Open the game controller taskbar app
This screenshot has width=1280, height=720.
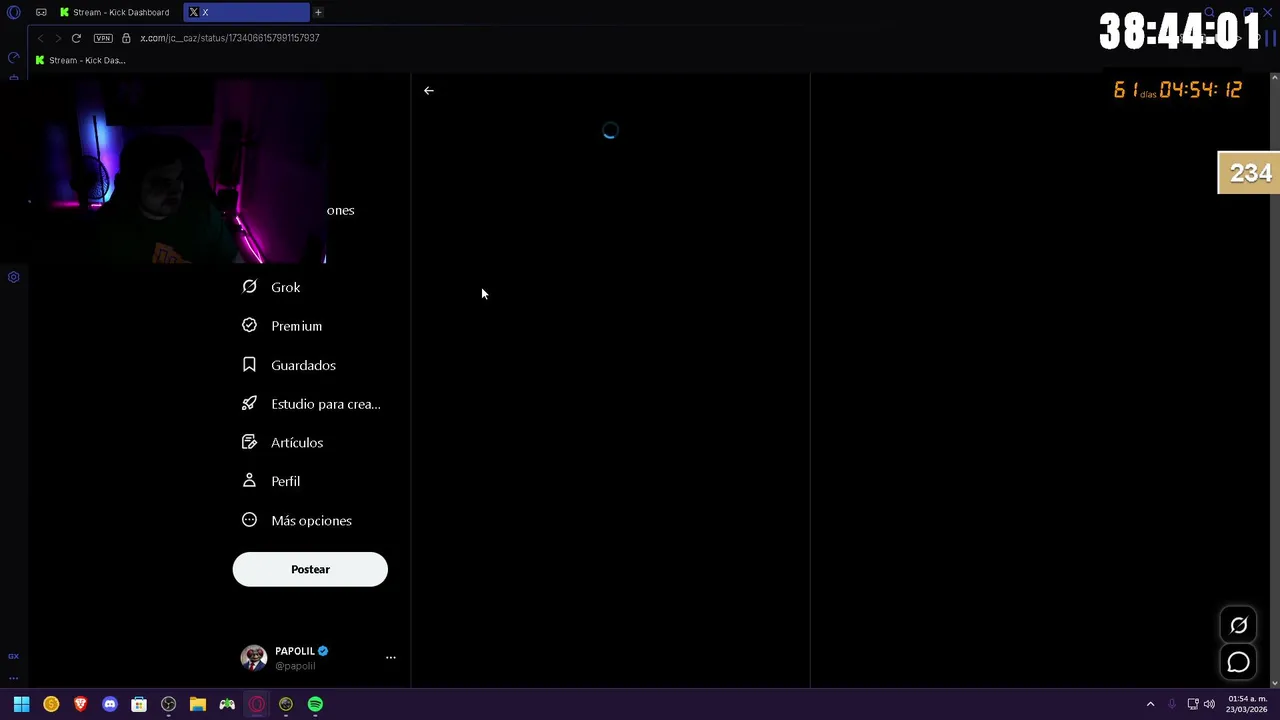pos(227,704)
